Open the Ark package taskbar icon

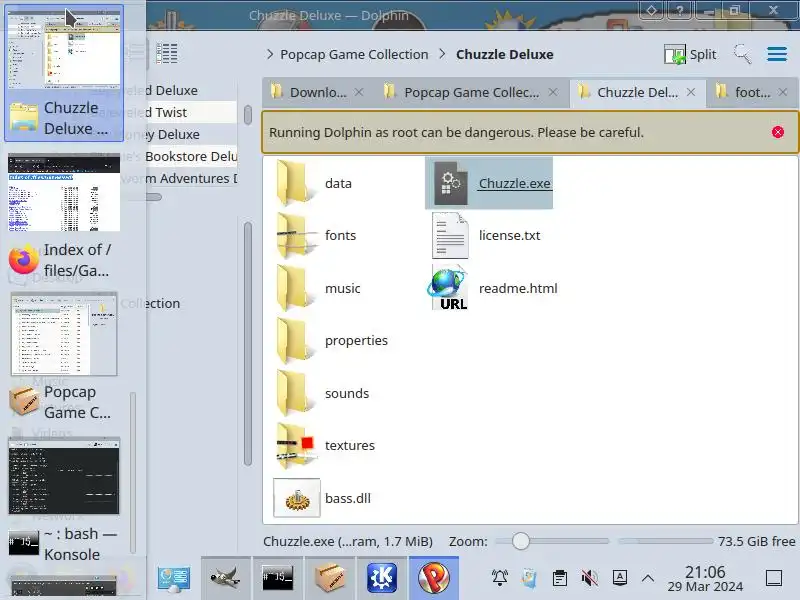330,578
